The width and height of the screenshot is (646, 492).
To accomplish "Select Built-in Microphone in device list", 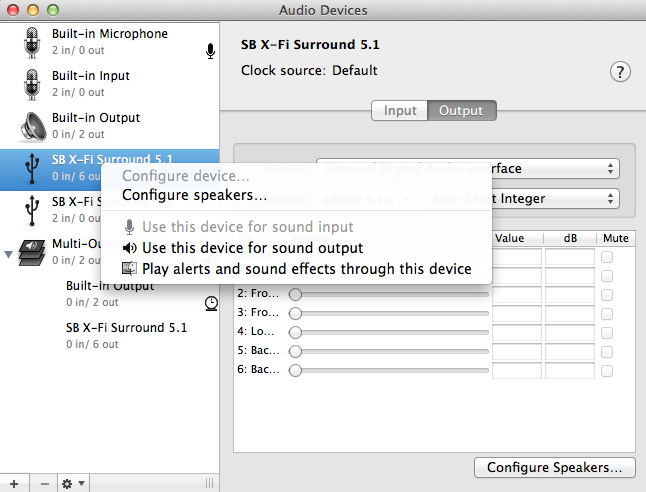I will 110,42.
